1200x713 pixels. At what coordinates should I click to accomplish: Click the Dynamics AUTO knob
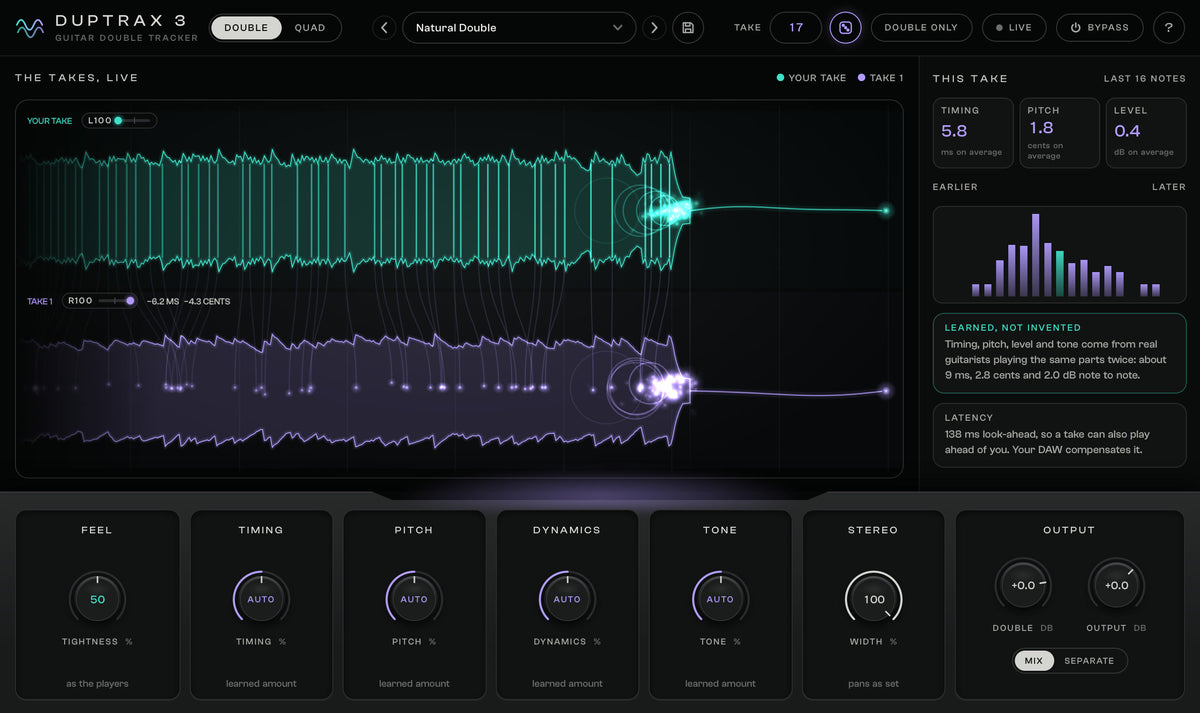[x=567, y=600]
